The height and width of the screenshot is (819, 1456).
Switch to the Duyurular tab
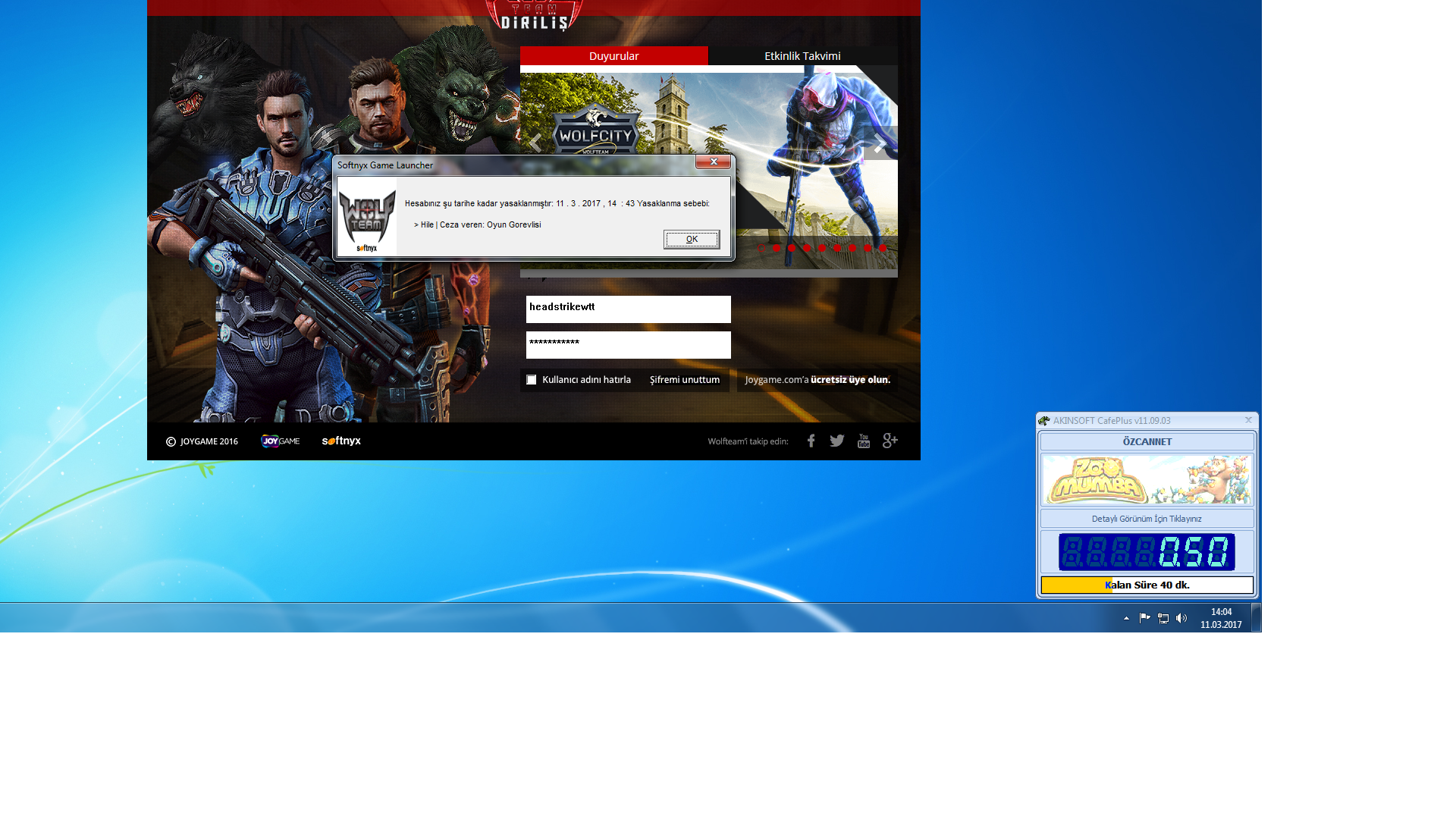pyautogui.click(x=613, y=56)
